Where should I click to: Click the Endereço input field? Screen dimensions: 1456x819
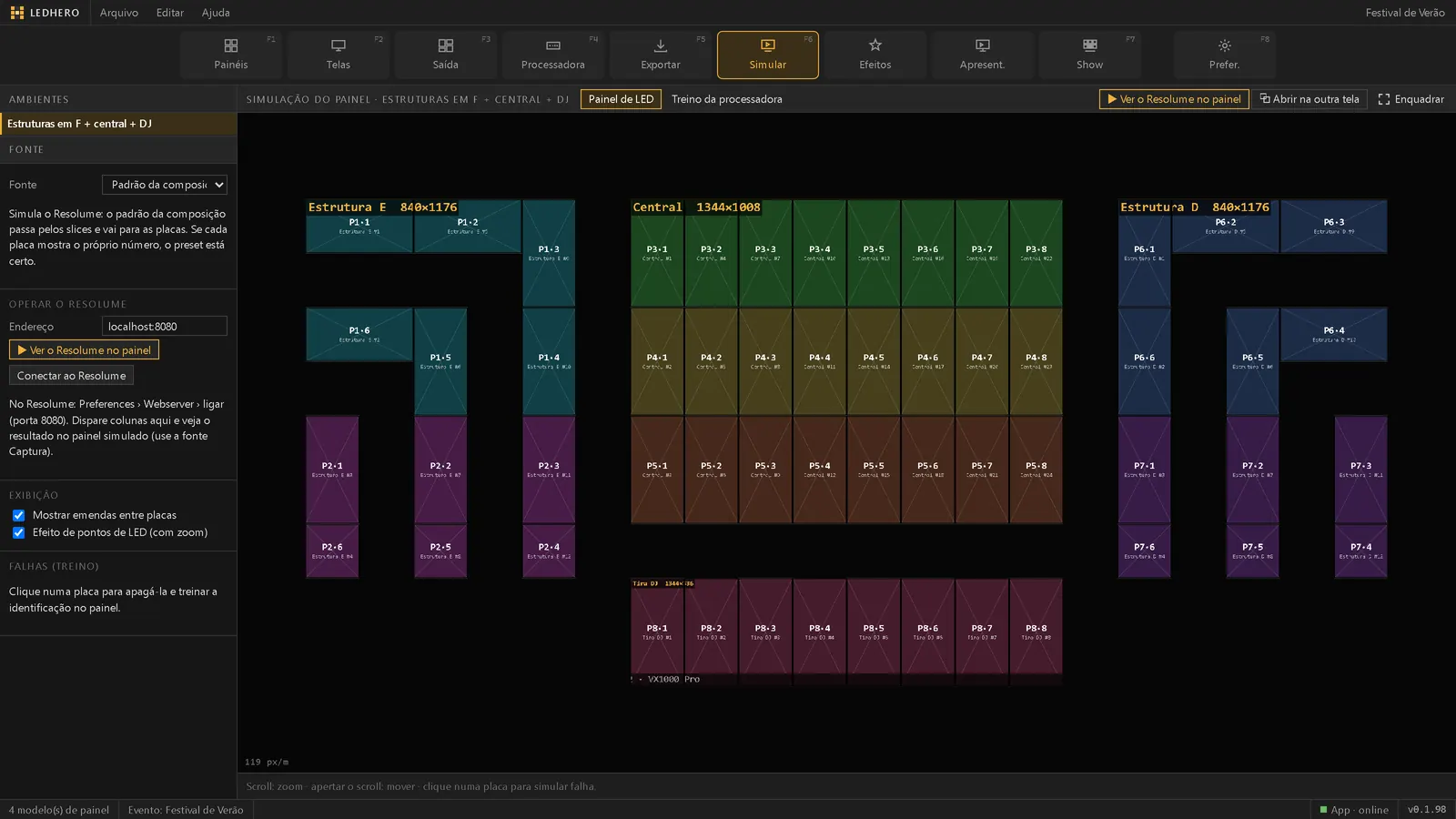[164, 327]
